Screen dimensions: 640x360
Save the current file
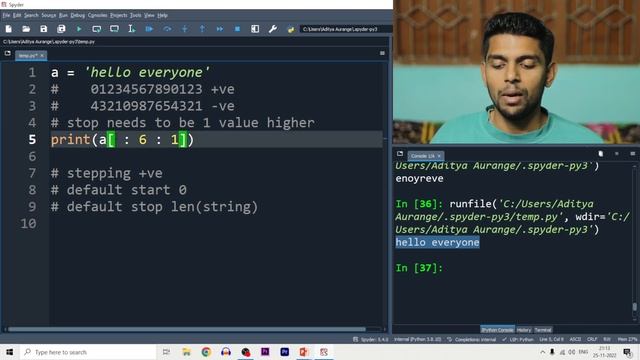[x=44, y=29]
